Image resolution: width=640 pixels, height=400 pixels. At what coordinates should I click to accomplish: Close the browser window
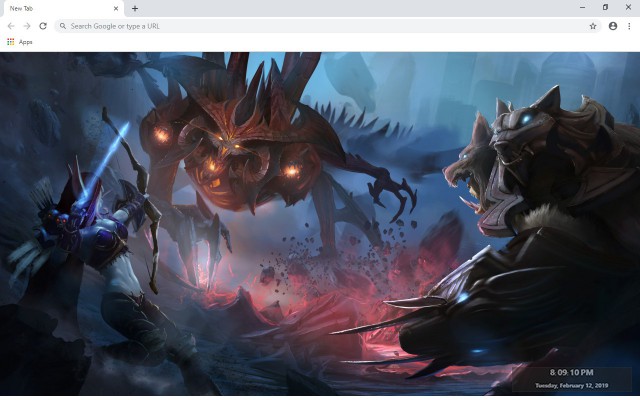pos(628,7)
